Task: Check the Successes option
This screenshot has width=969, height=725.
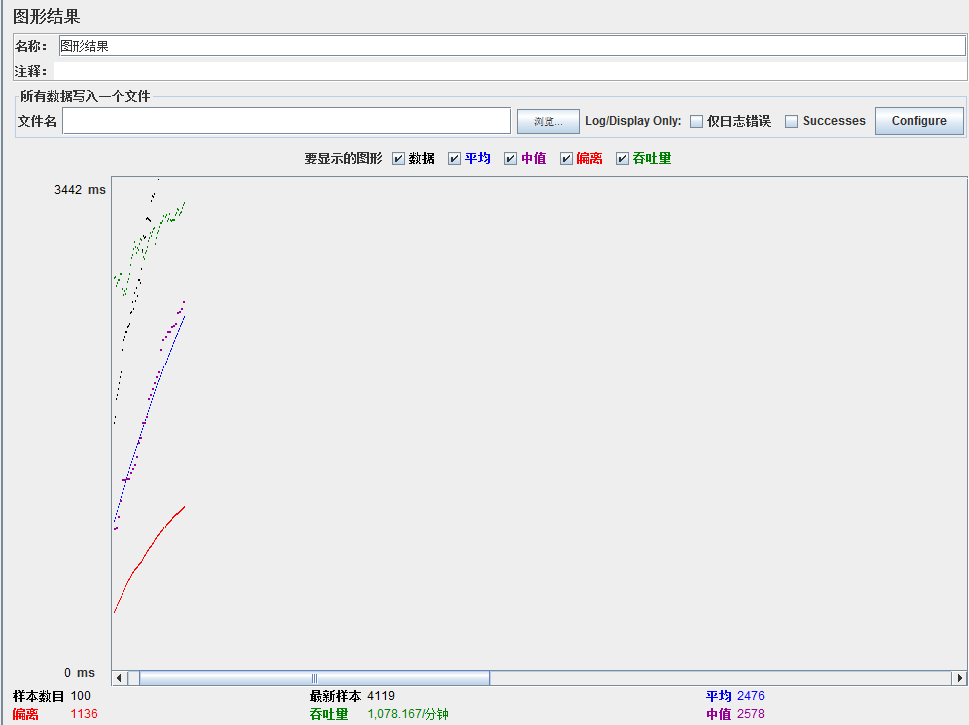Action: pyautogui.click(x=791, y=121)
